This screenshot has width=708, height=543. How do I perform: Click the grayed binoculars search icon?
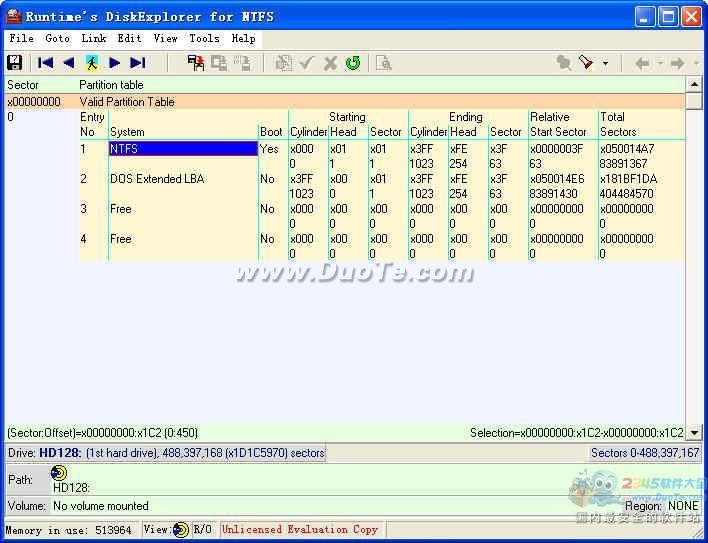[564, 63]
